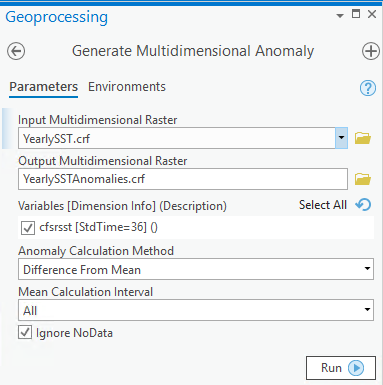
Task: Browse for Input Multidimensional Raster folder
Action: pos(363,138)
